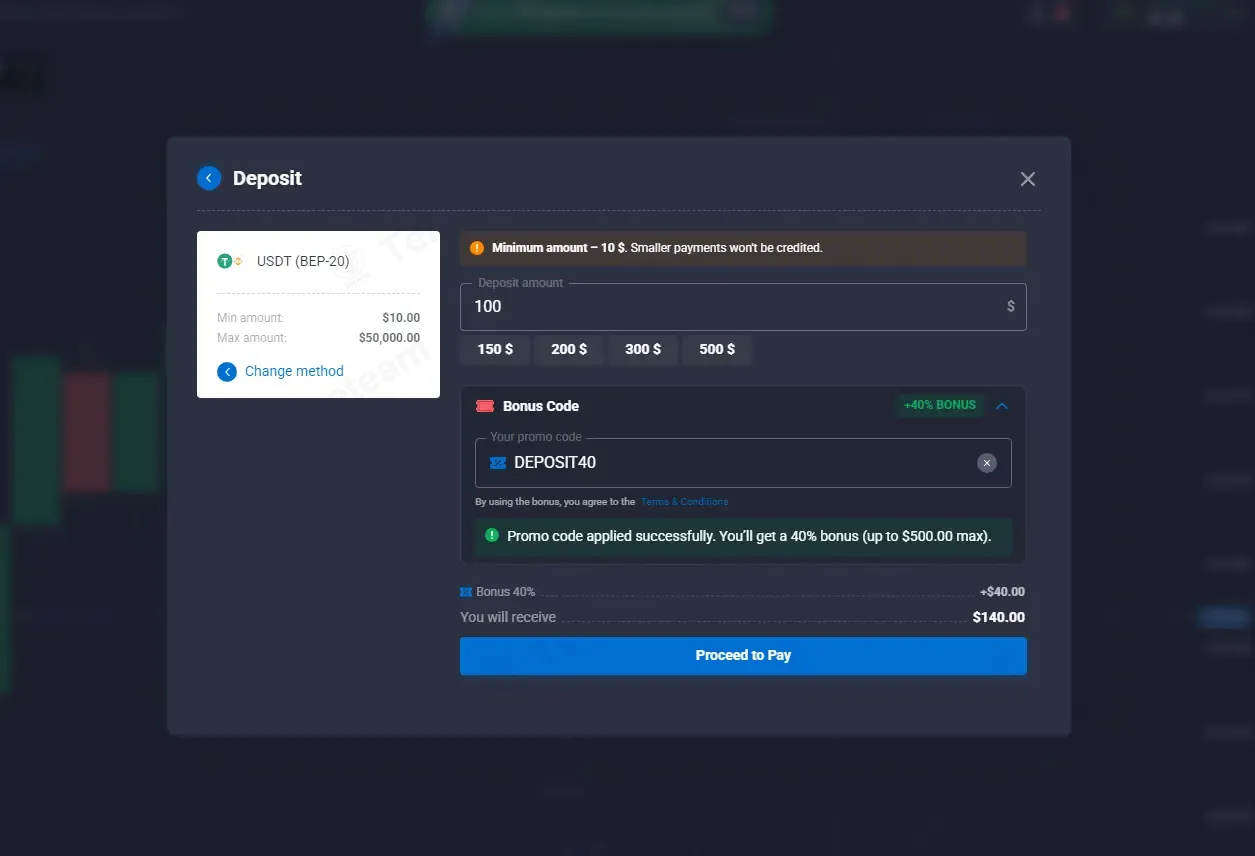Click the promo code field with DEPOSIT40

click(x=743, y=463)
